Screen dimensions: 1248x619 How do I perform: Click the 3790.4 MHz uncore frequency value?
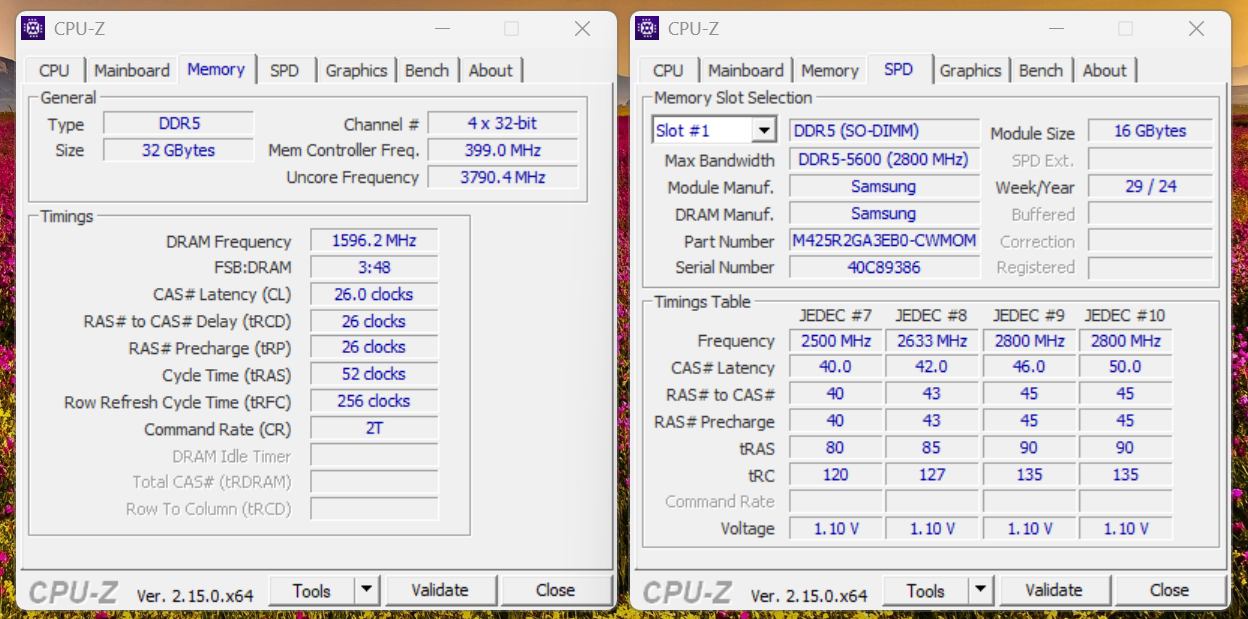[x=503, y=177]
